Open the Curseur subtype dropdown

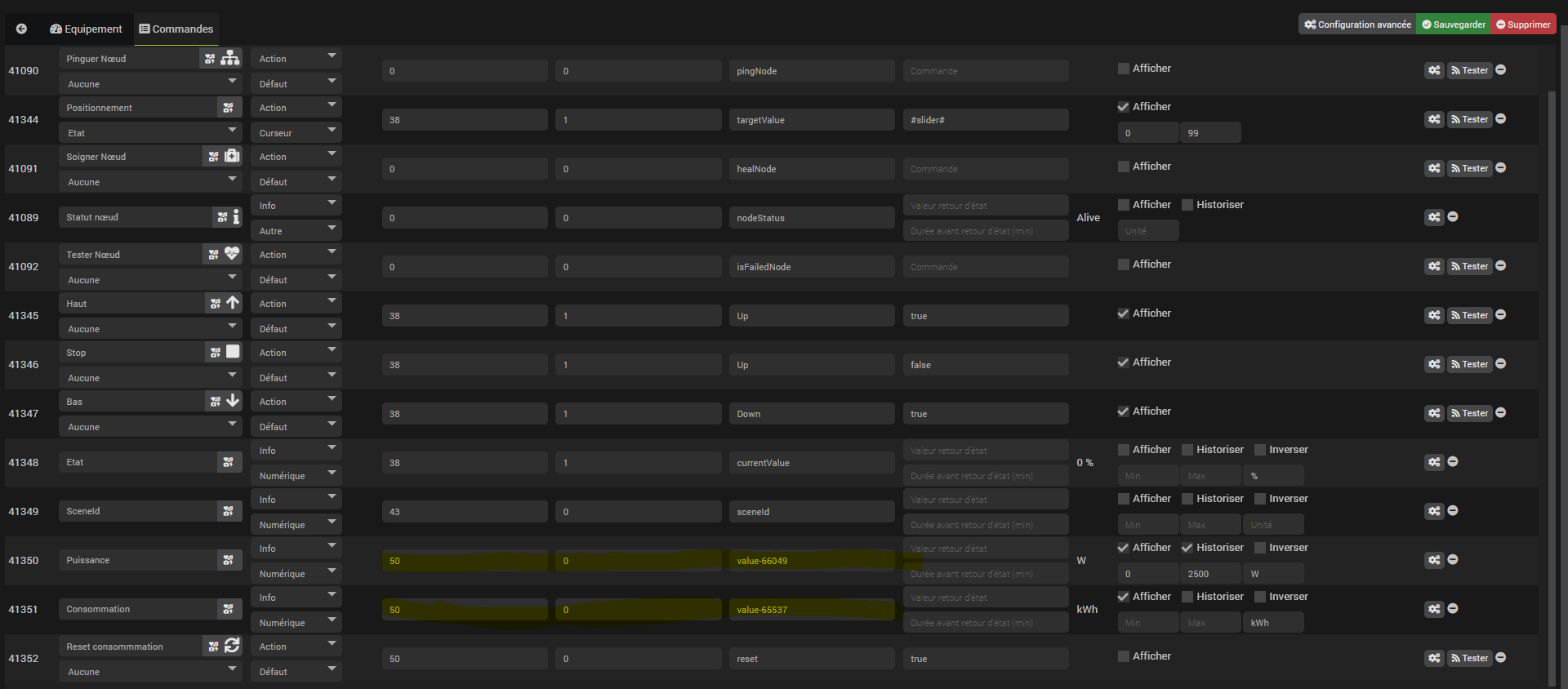296,132
